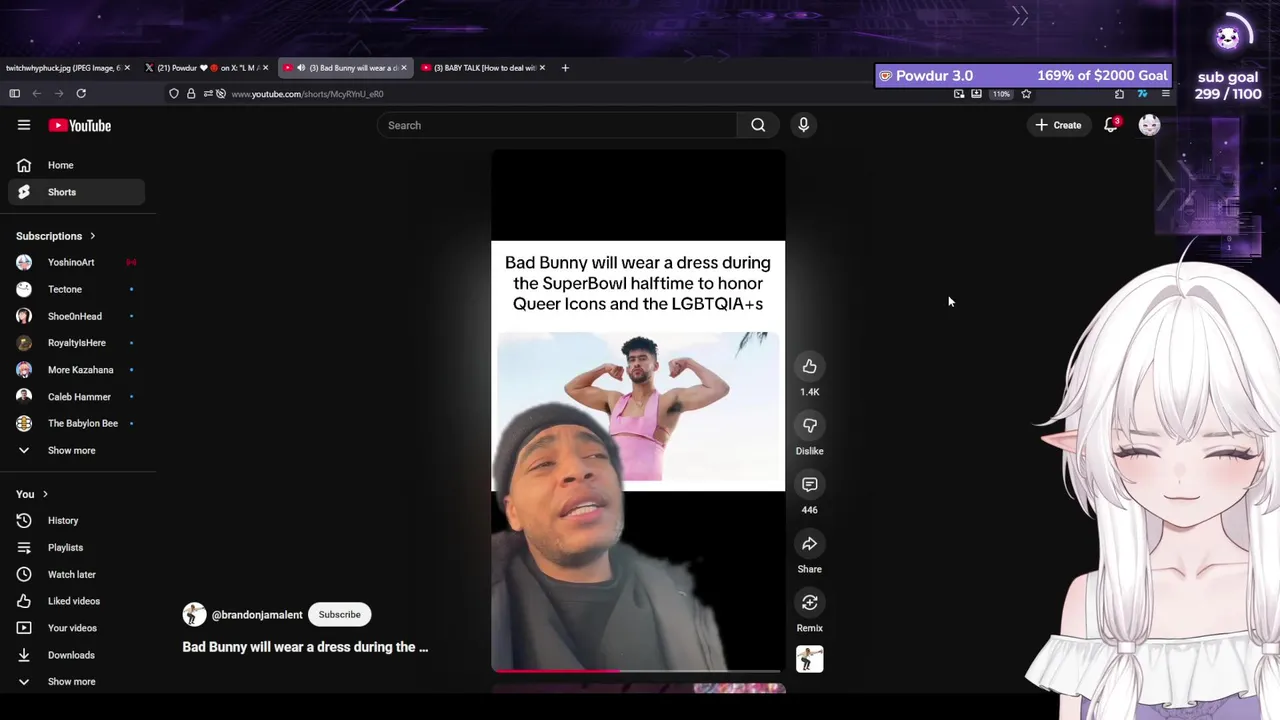The image size is (1280, 720).
Task: Open the browser extensions puzzle icon
Action: pos(1119,94)
